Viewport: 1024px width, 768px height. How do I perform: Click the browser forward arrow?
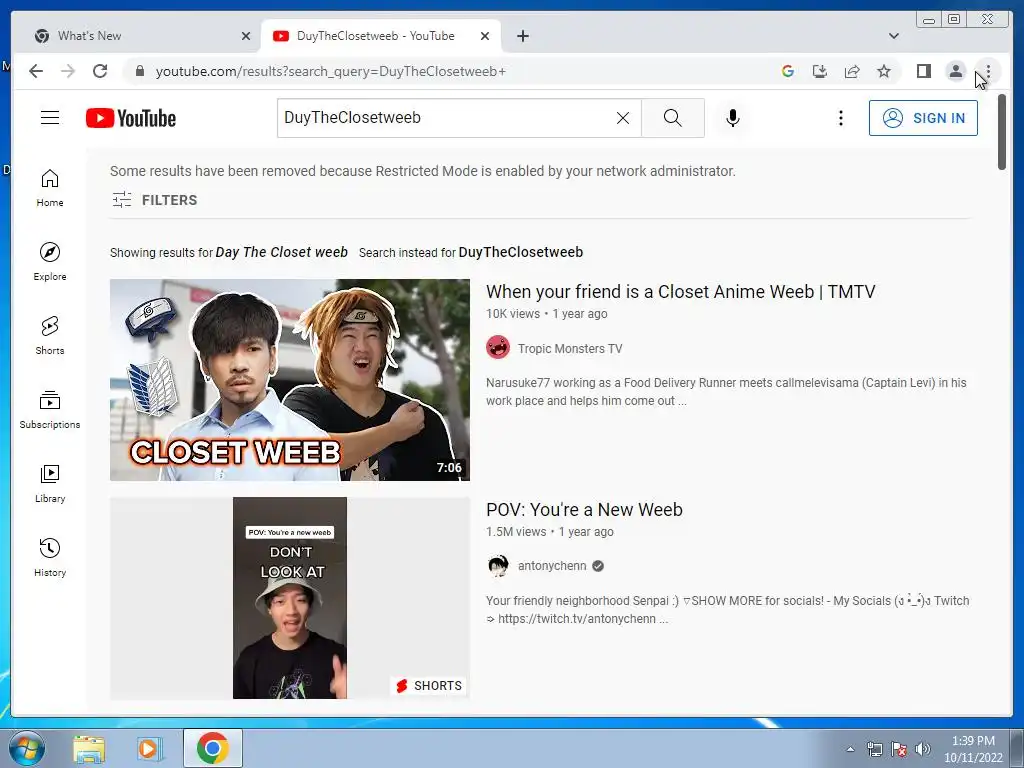(x=68, y=71)
